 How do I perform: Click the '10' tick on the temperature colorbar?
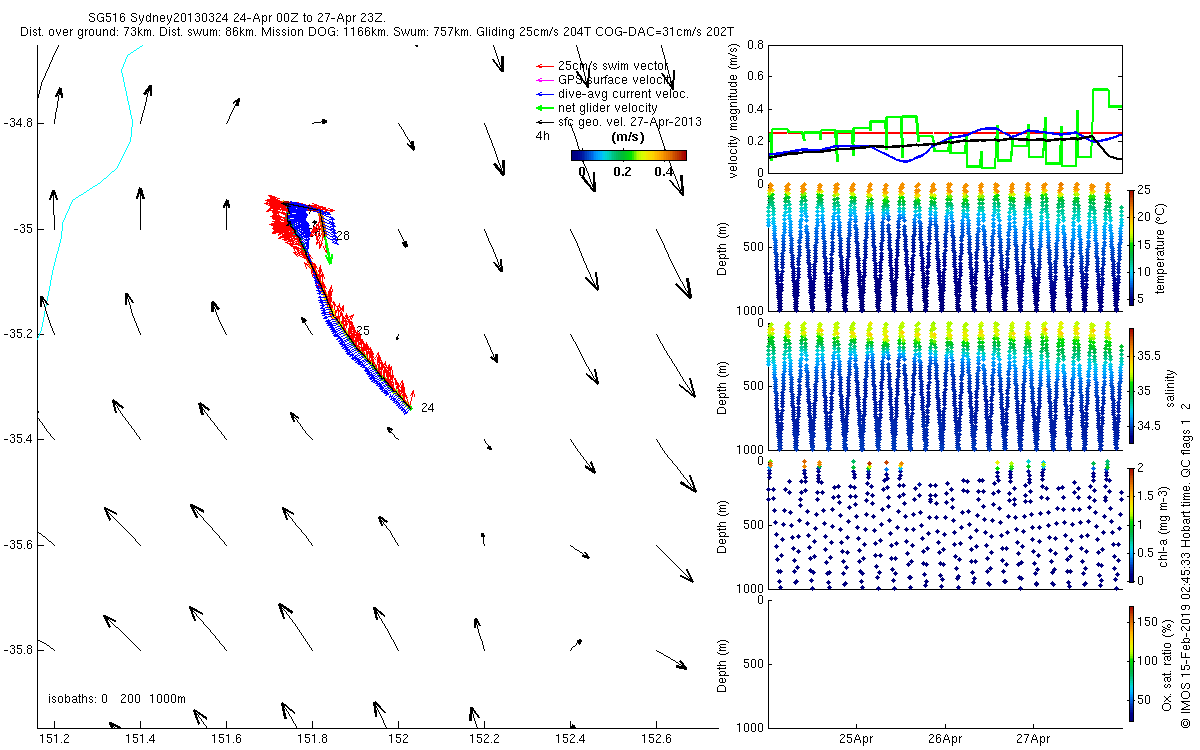click(1144, 272)
